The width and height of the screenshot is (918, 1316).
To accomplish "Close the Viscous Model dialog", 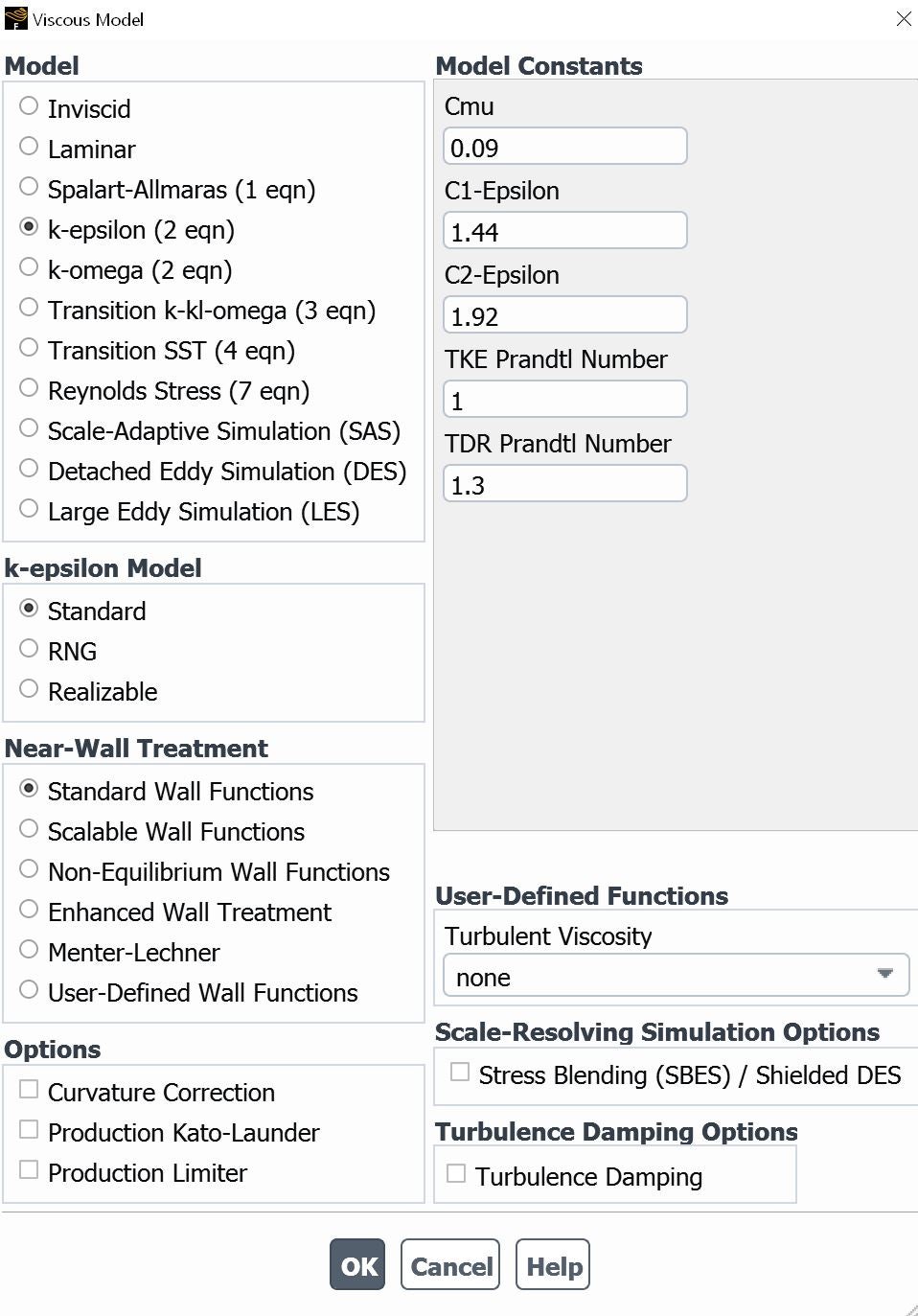I will point(903,19).
